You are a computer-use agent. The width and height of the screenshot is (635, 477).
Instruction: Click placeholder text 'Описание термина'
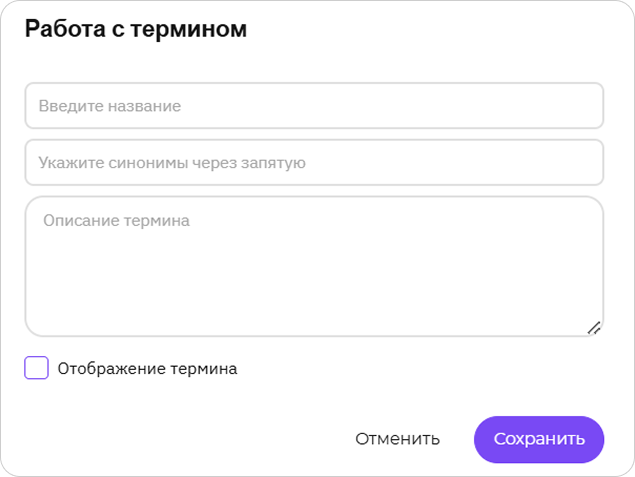(116, 221)
